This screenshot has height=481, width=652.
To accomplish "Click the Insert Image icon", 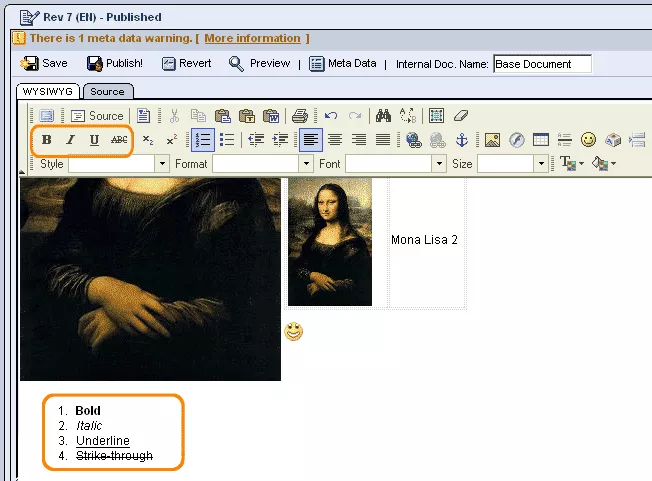I will click(492, 140).
